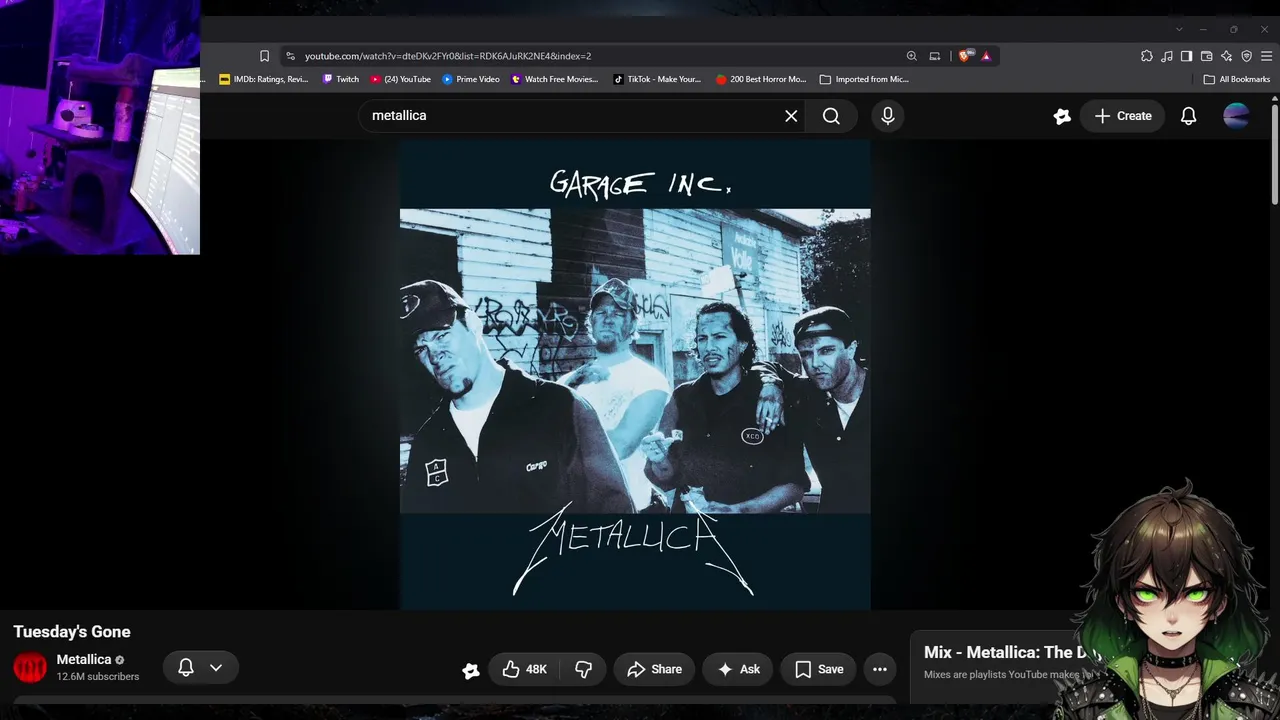Expand the All Bookmarks folder

pyautogui.click(x=1237, y=79)
